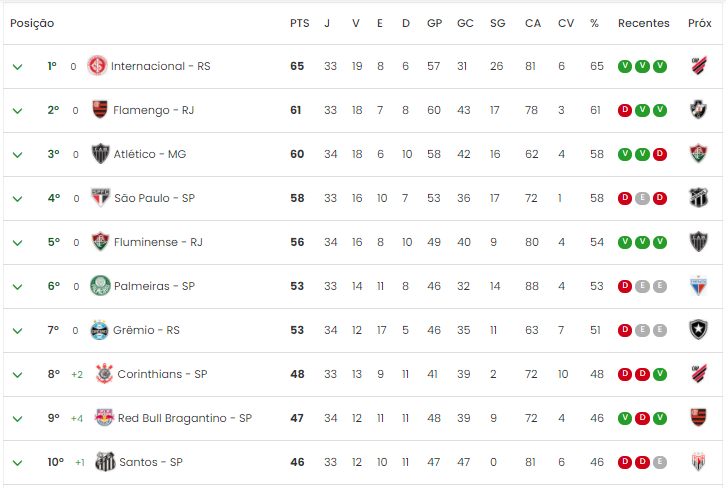726x488 pixels.
Task: Click Flamengo's red D recent result badge
Action: click(x=625, y=110)
